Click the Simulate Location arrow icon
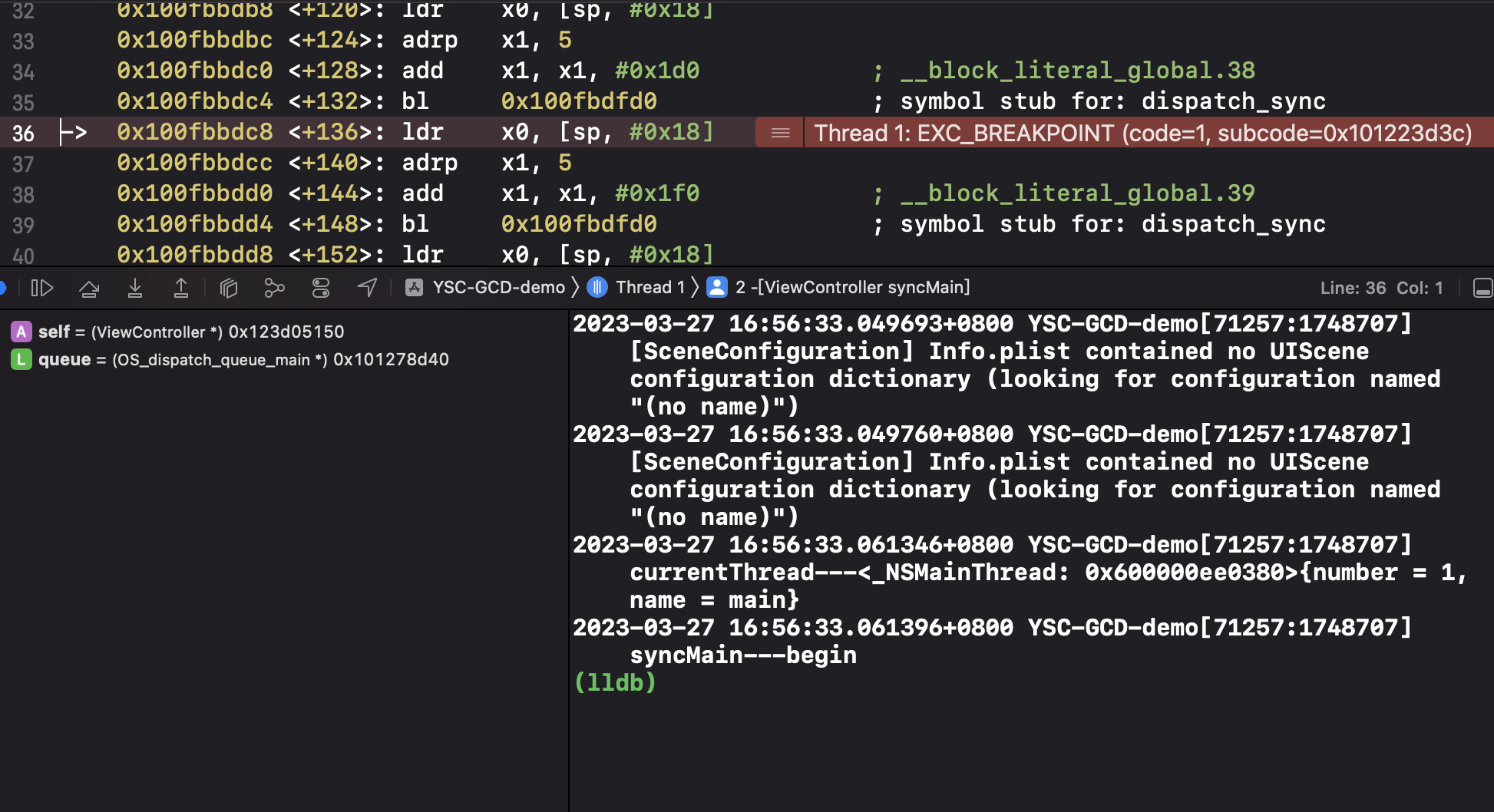The height and width of the screenshot is (812, 1494). [x=367, y=288]
